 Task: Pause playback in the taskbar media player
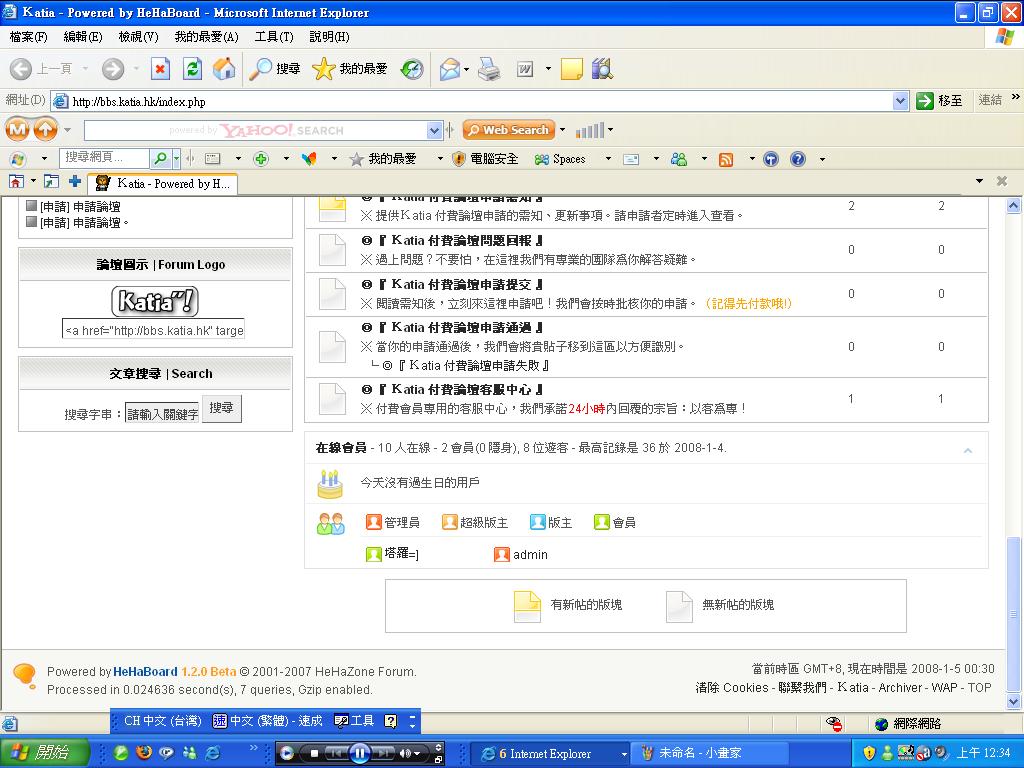360,753
